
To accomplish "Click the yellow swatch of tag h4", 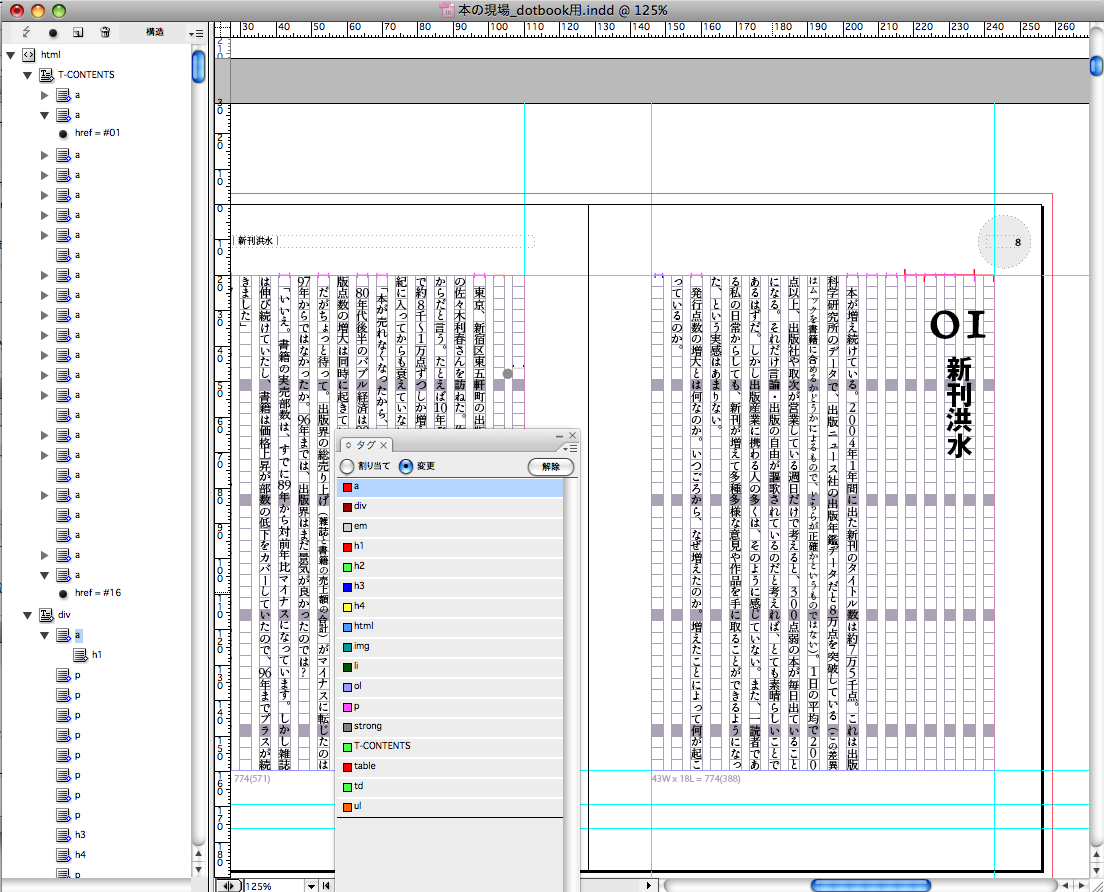I will tap(347, 606).
